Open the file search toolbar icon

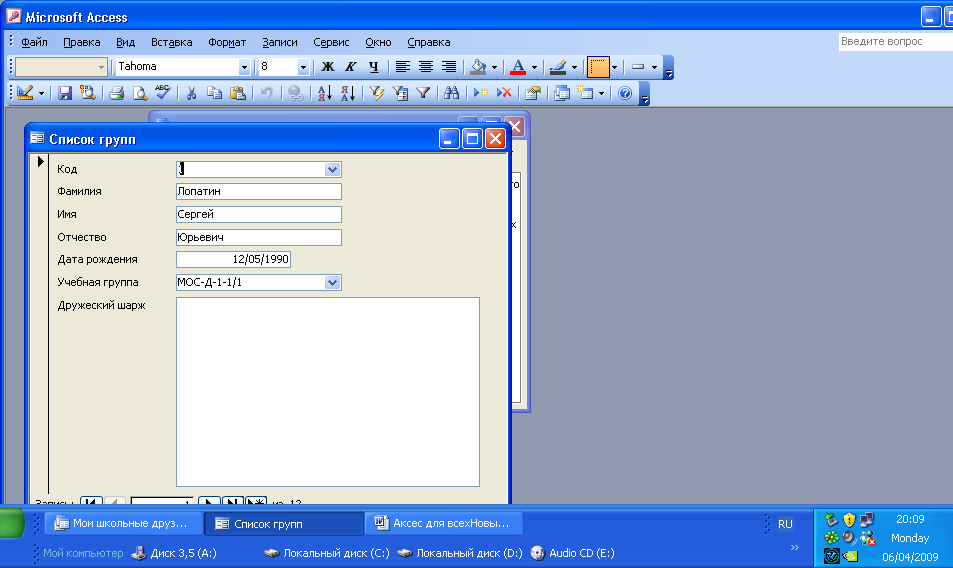[88, 93]
